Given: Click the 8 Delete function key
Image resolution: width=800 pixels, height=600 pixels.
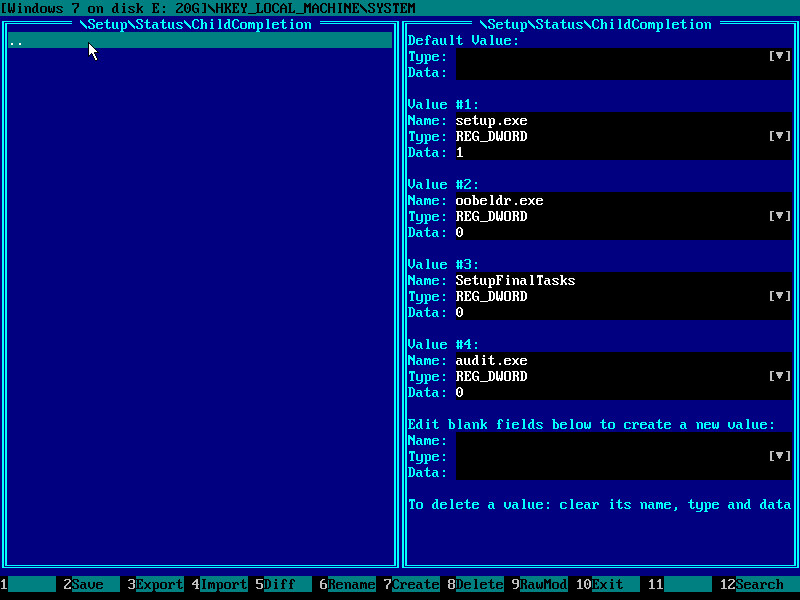Looking at the screenshot, I should [x=476, y=584].
